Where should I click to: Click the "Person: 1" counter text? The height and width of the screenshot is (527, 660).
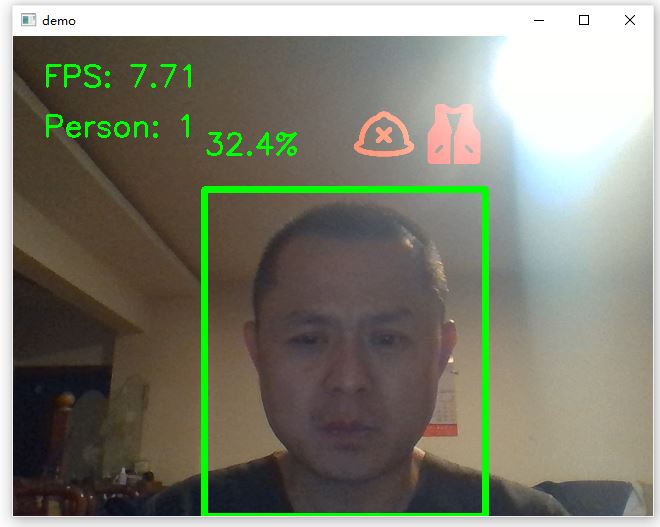click(x=118, y=126)
